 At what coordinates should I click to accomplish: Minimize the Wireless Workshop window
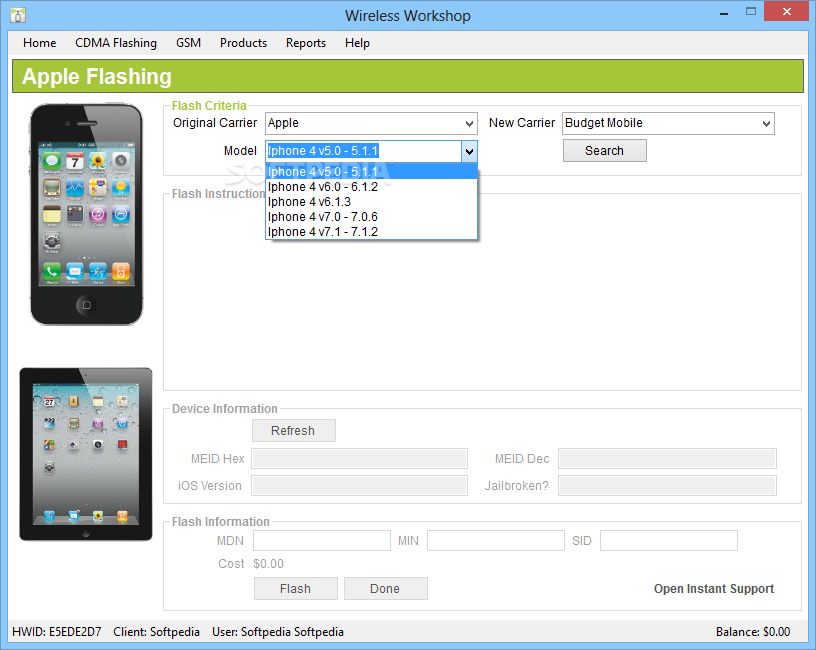723,12
